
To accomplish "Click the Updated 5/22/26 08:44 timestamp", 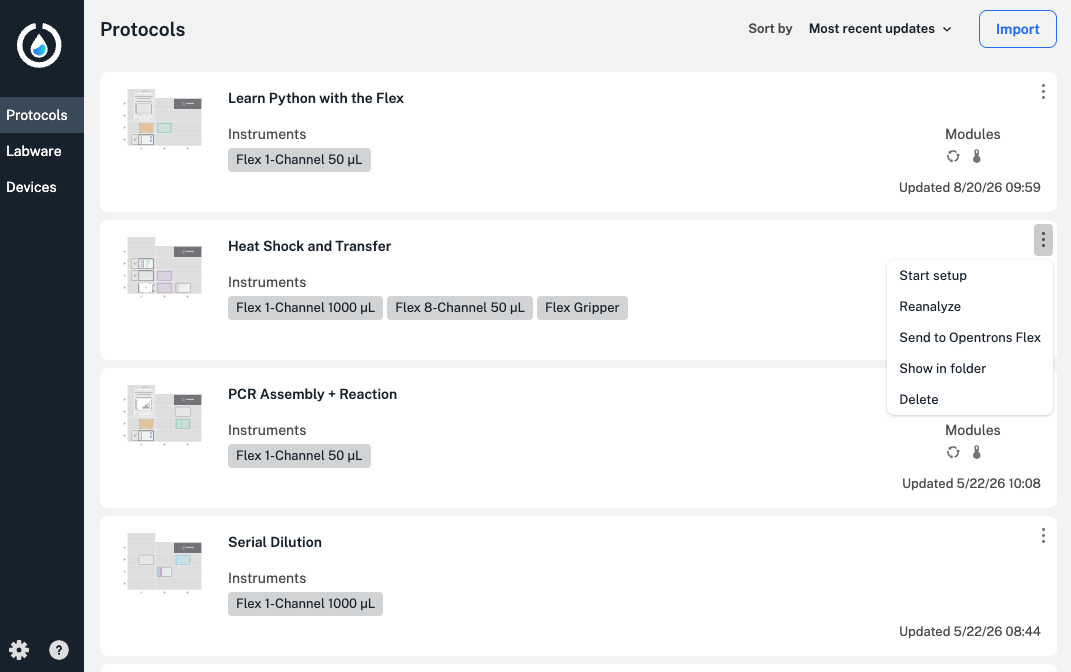I will tap(969, 632).
